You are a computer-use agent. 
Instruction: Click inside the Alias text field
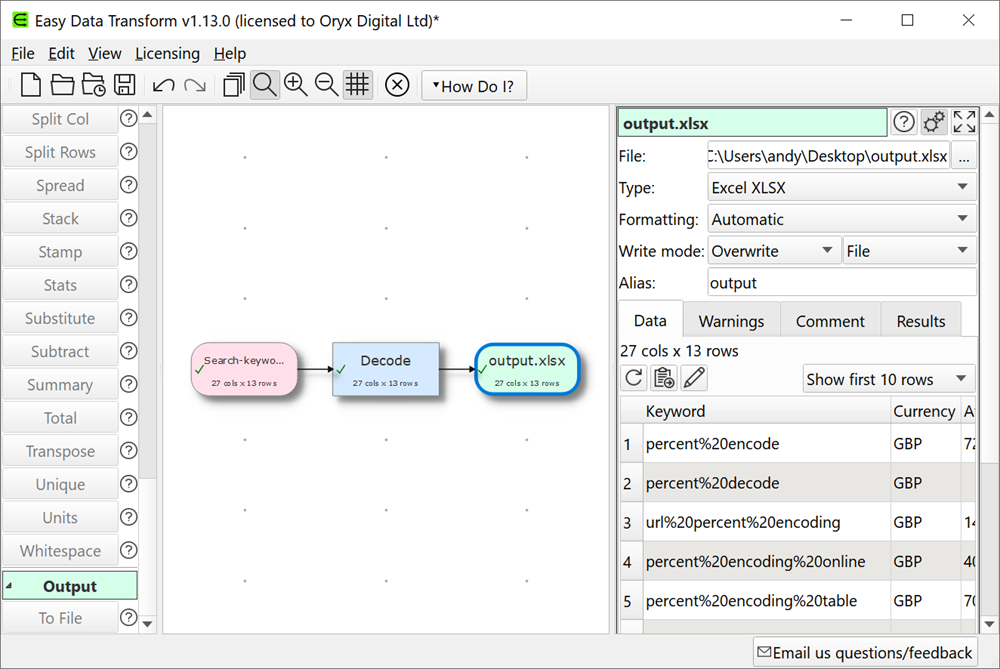[x=841, y=282]
